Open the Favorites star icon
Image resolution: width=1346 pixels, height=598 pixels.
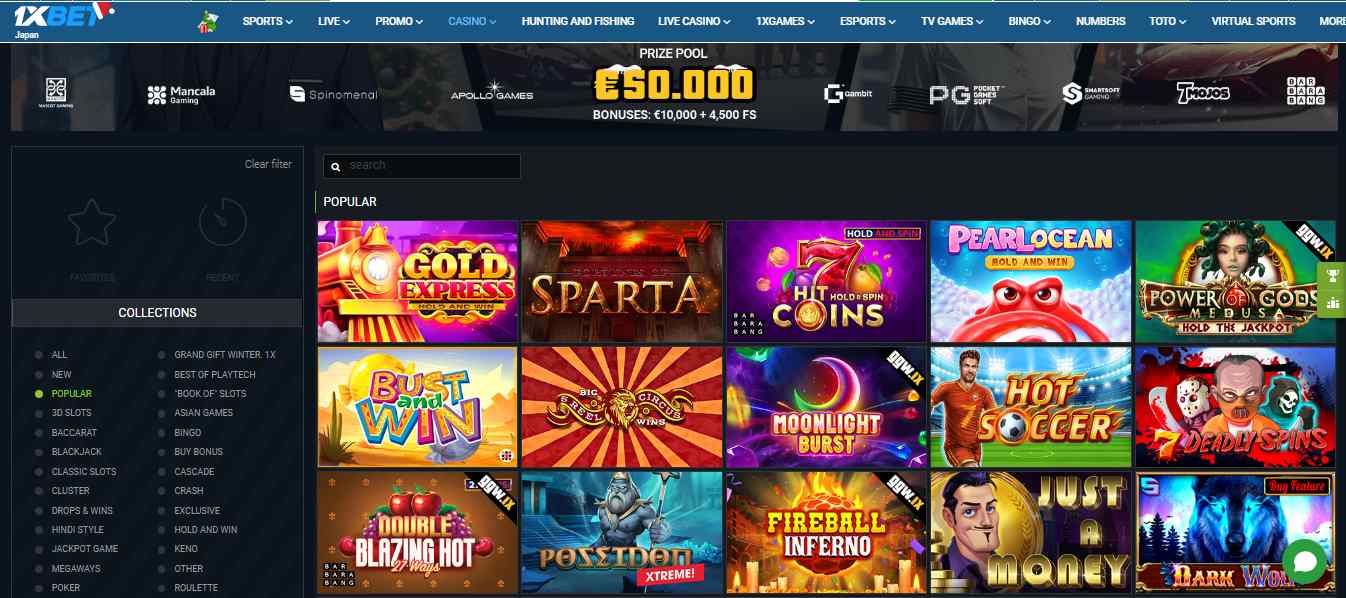pos(91,223)
